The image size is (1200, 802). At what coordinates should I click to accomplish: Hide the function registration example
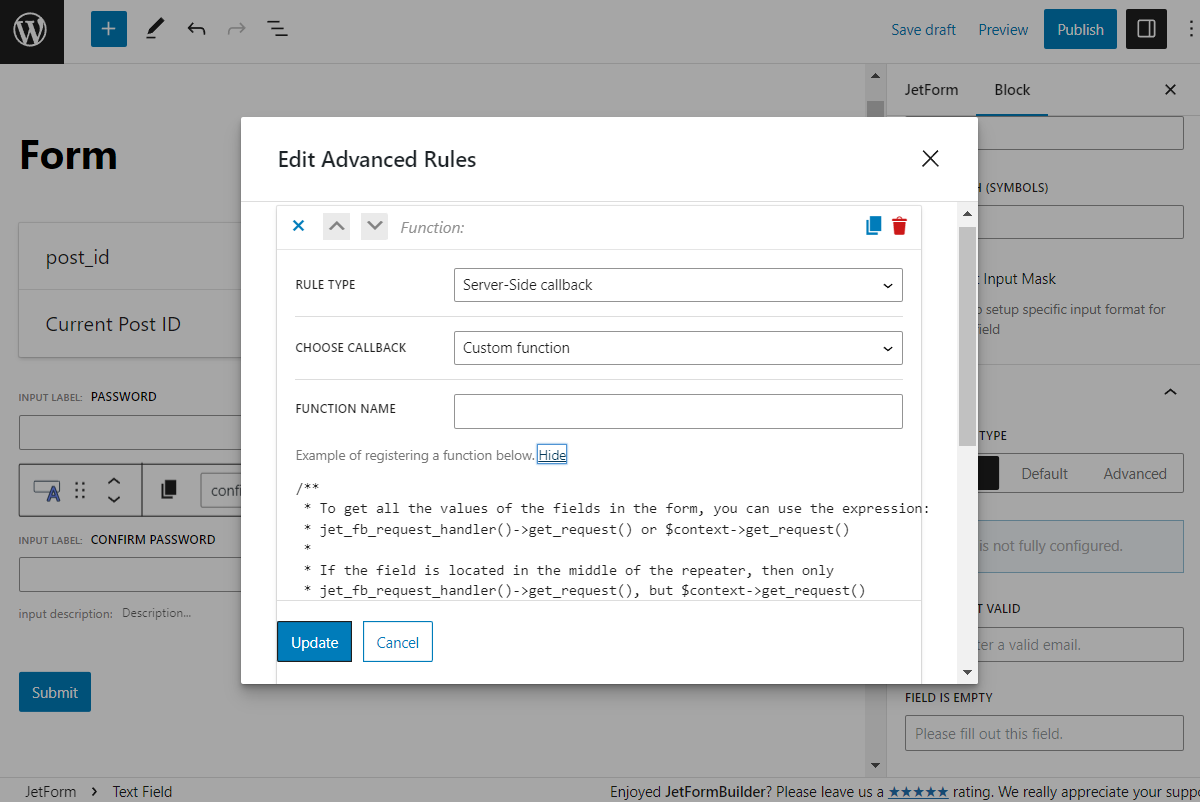[552, 455]
